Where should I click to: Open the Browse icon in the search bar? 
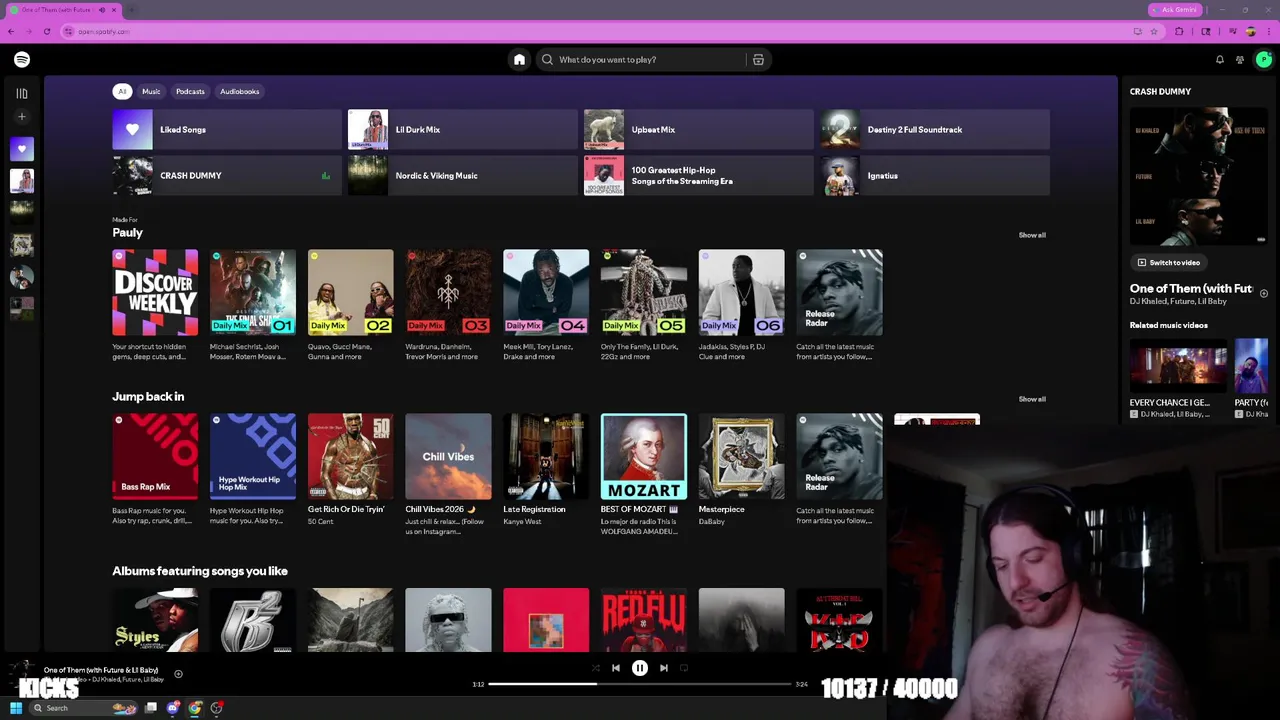click(758, 60)
